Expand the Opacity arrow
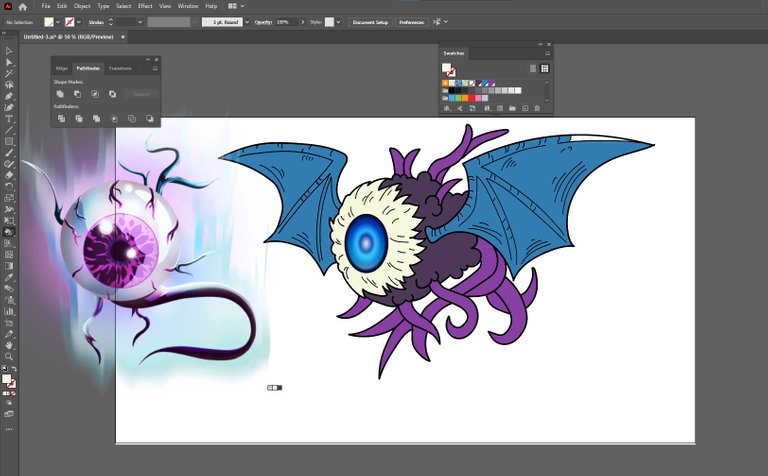Screen dimensions: 768x476 pos(303,22)
